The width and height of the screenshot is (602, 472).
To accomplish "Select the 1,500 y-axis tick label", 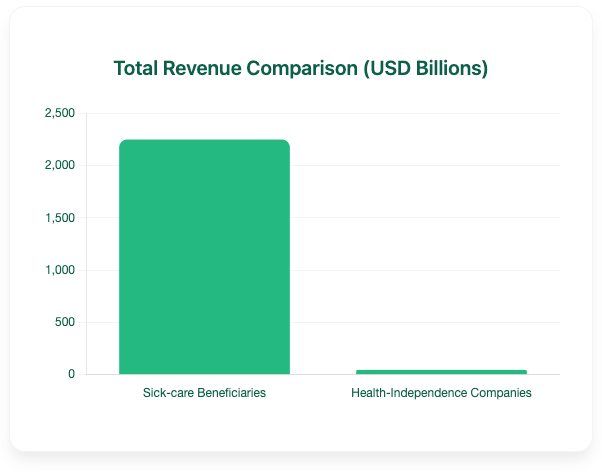I will pos(60,218).
